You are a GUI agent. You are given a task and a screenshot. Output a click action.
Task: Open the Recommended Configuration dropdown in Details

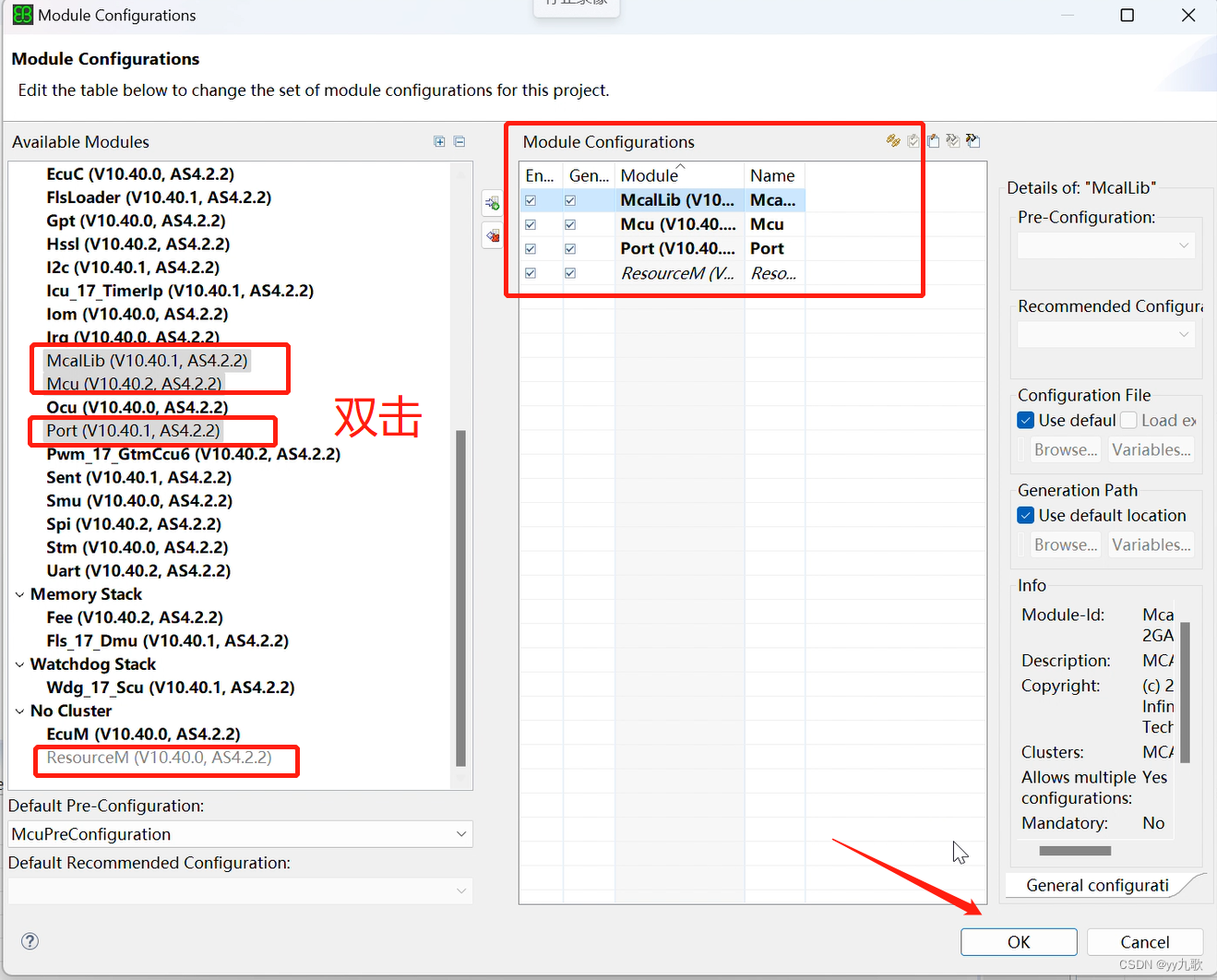(x=1106, y=334)
